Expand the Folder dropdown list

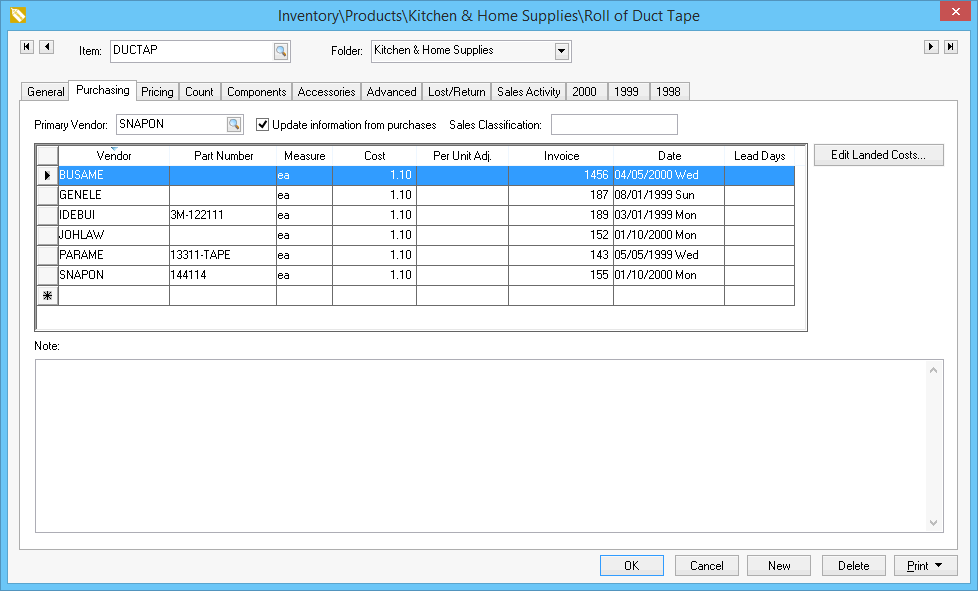pyautogui.click(x=561, y=51)
